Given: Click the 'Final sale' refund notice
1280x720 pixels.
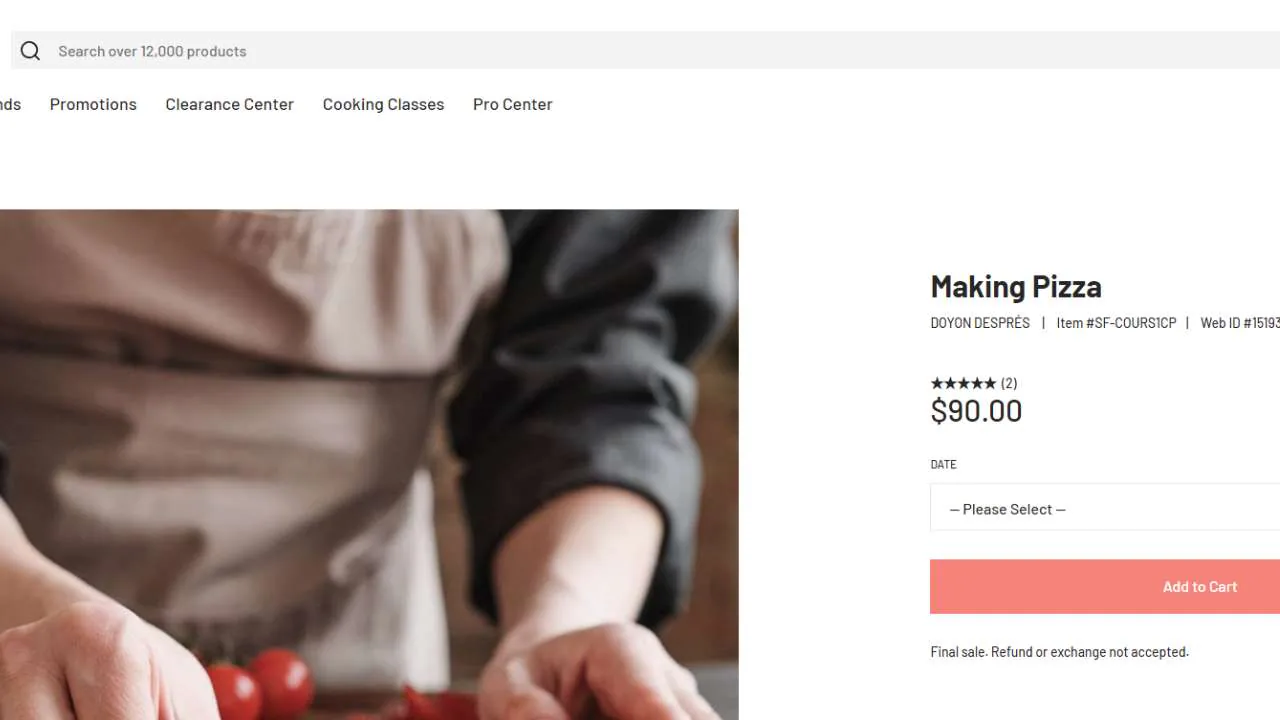Looking at the screenshot, I should tap(1059, 652).
